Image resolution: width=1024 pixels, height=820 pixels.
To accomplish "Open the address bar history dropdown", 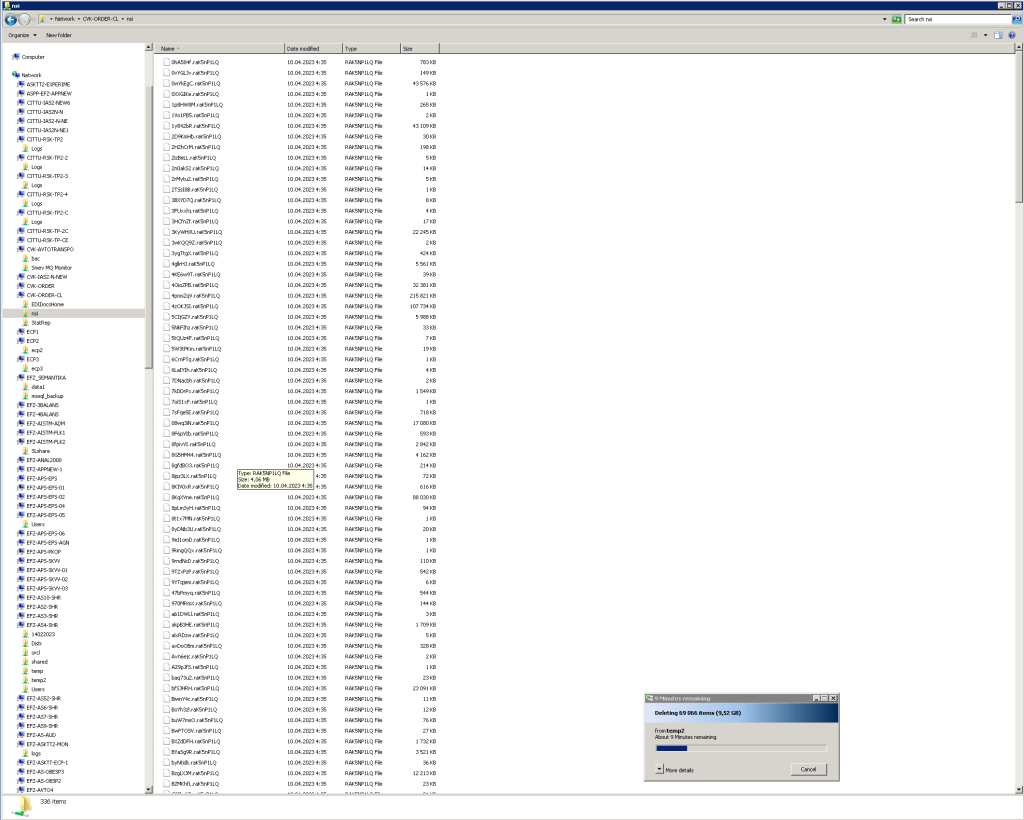I will point(885,19).
